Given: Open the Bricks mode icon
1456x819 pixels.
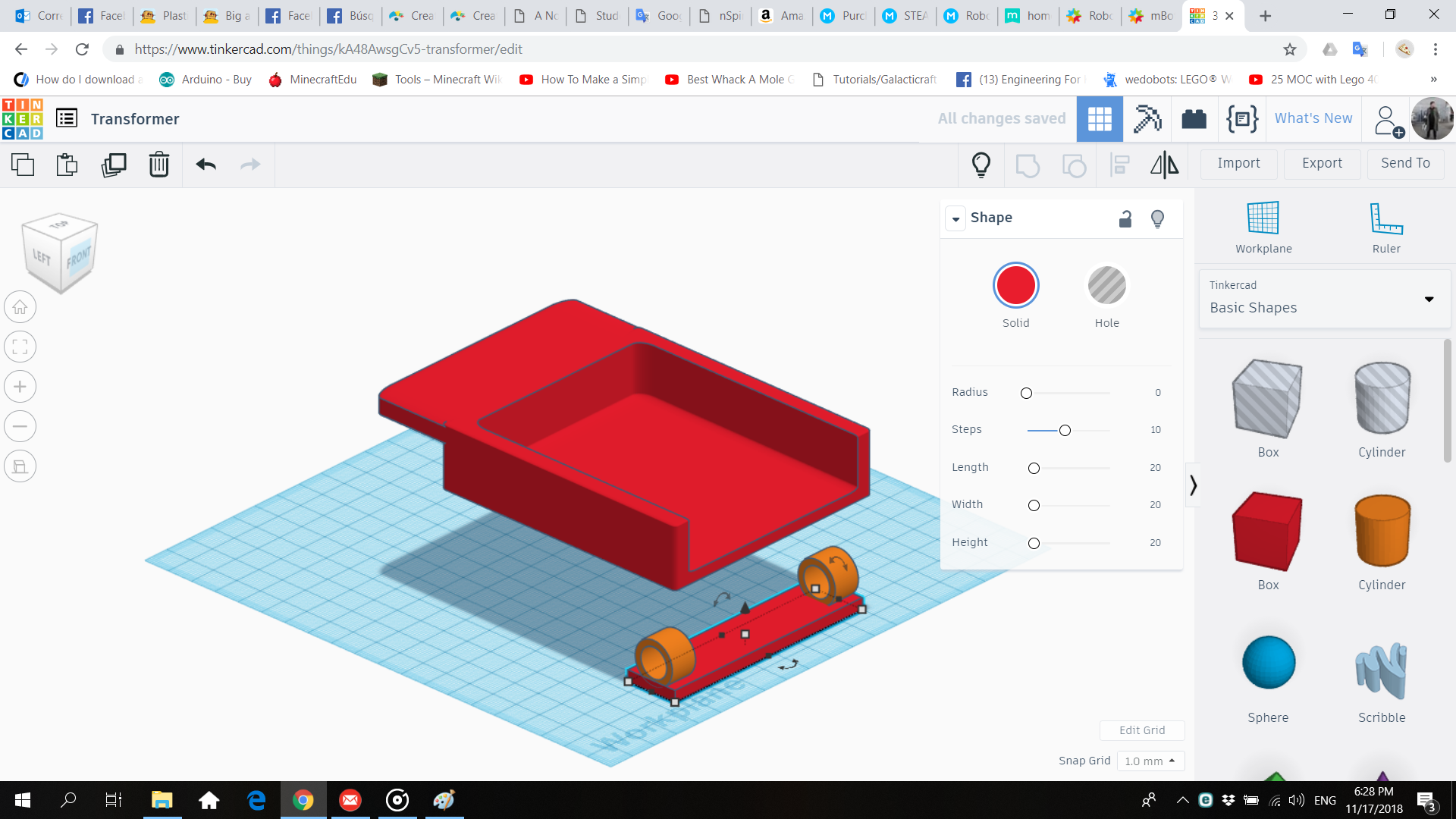Looking at the screenshot, I should [x=1194, y=119].
